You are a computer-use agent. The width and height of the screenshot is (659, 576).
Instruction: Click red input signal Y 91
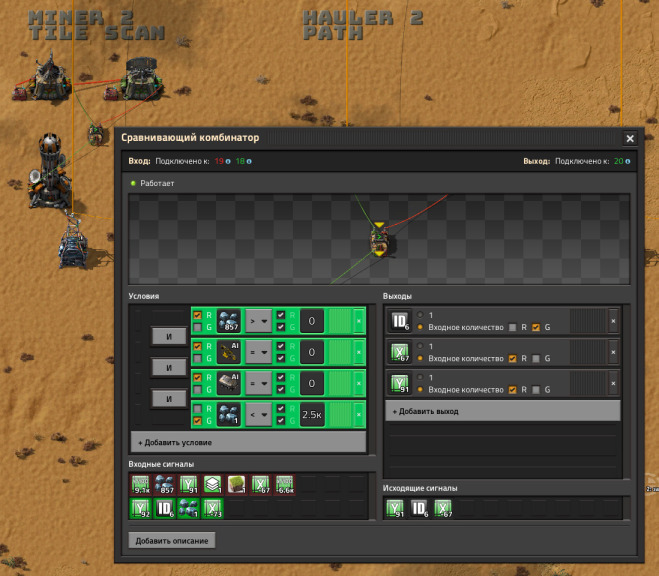click(189, 485)
